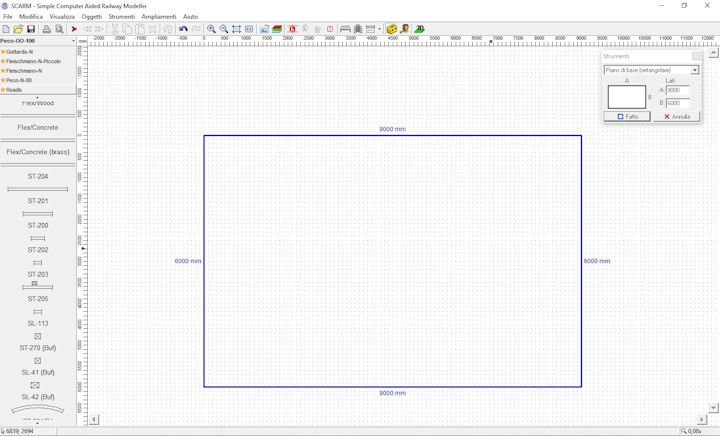Viewport: 720px width, 436px height.
Task: Start 3D view with the green train icon
Action: tap(419, 29)
